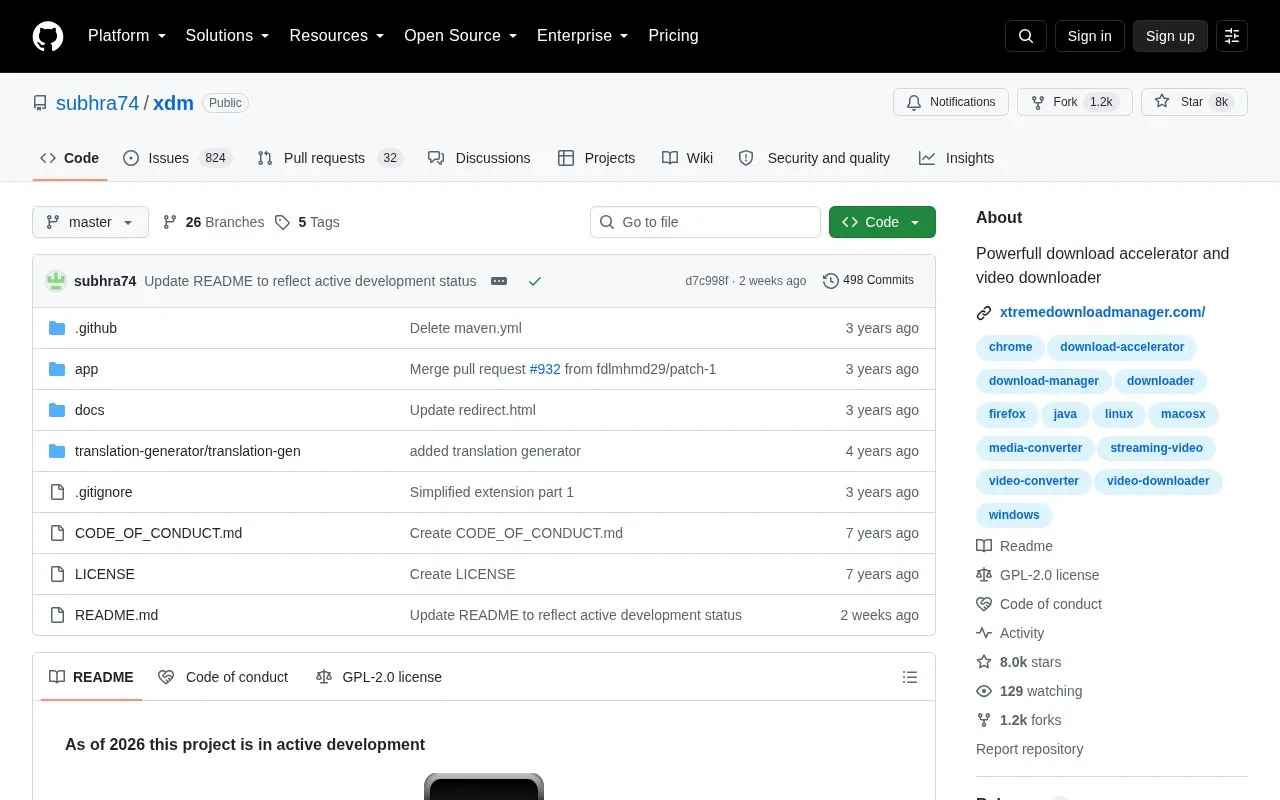Open the README outline list icon
Screen dimensions: 1280x800
[910, 677]
